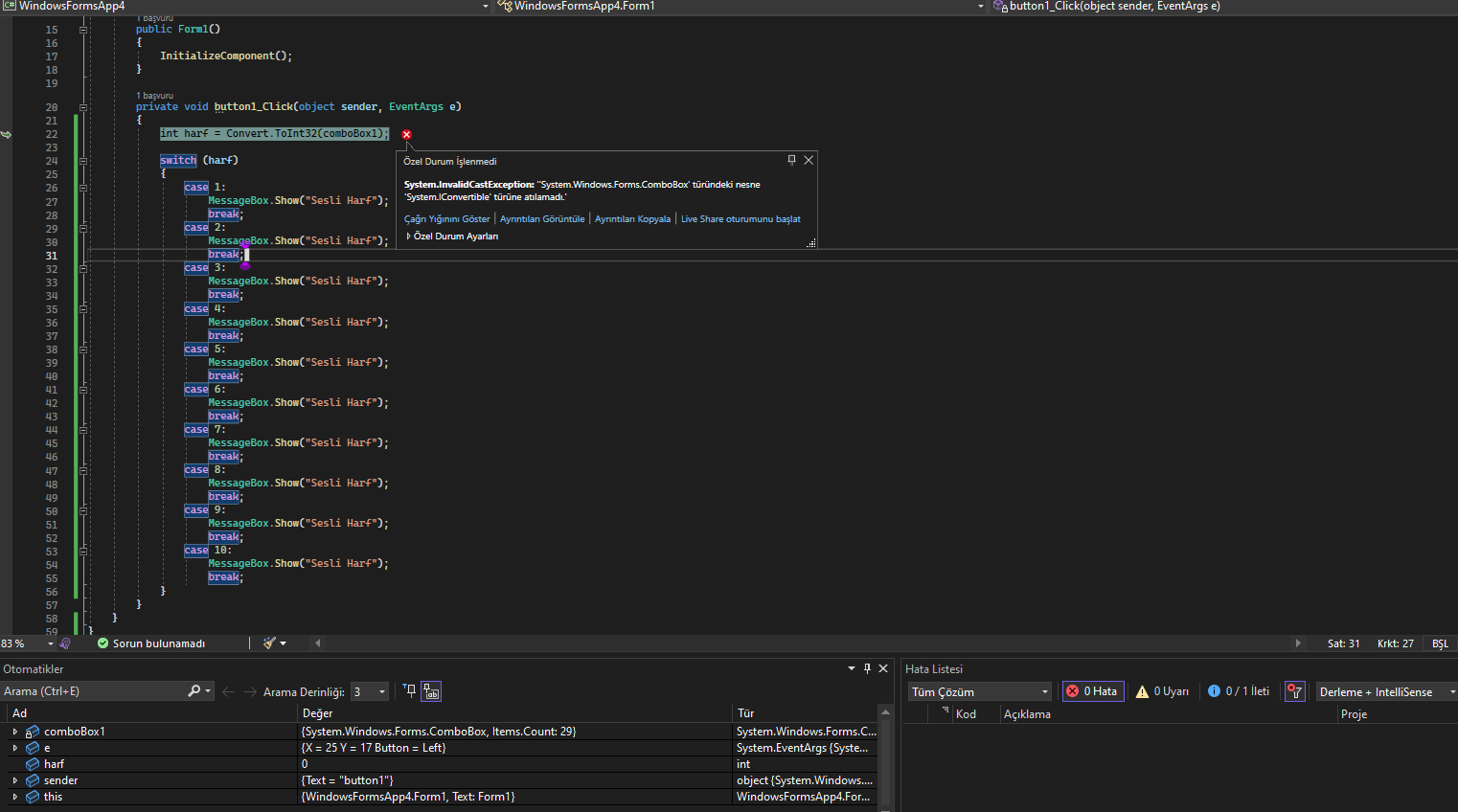Expand the comboBox1 variable row
1458x812 pixels.
click(14, 732)
